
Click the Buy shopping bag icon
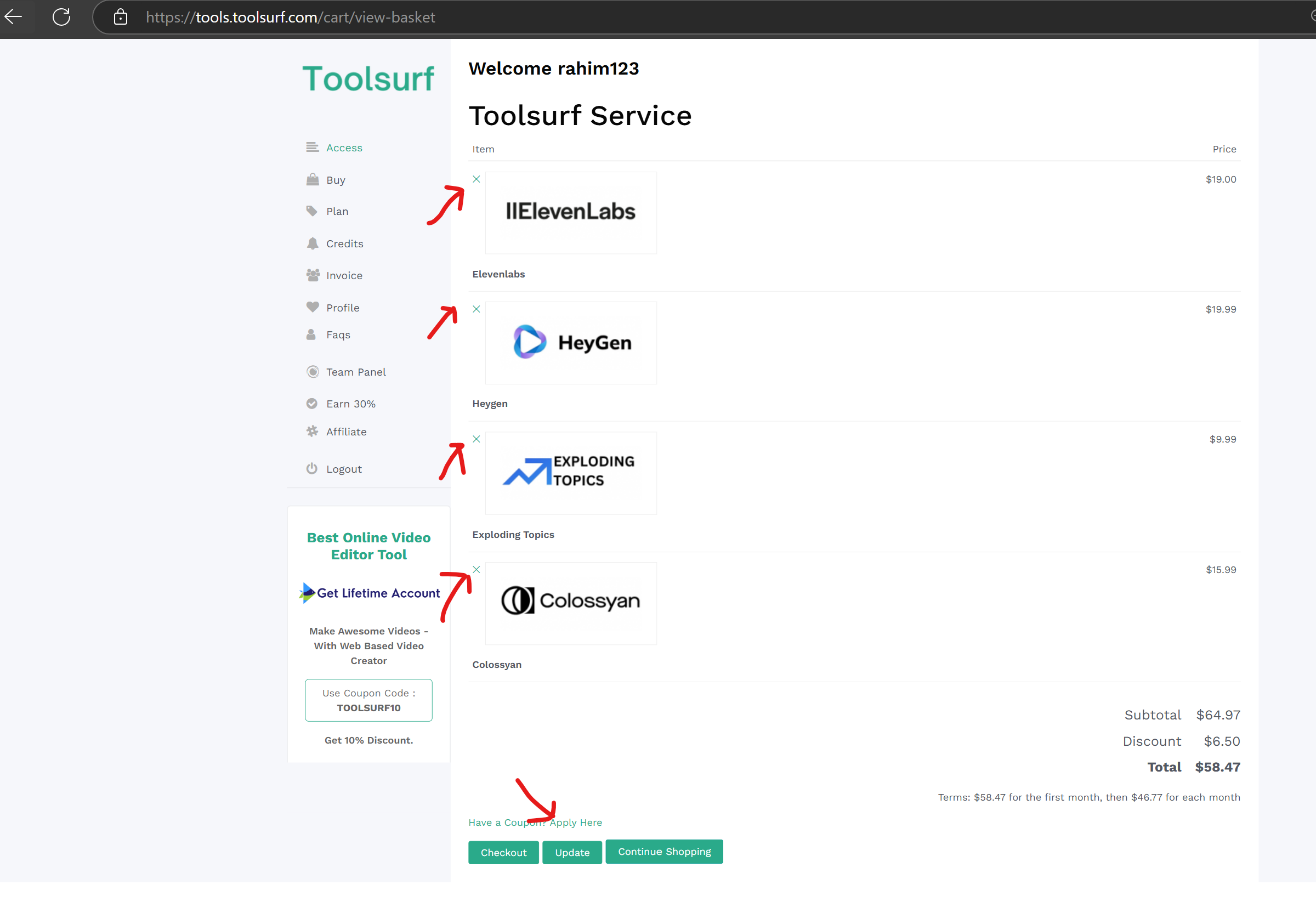click(x=312, y=179)
